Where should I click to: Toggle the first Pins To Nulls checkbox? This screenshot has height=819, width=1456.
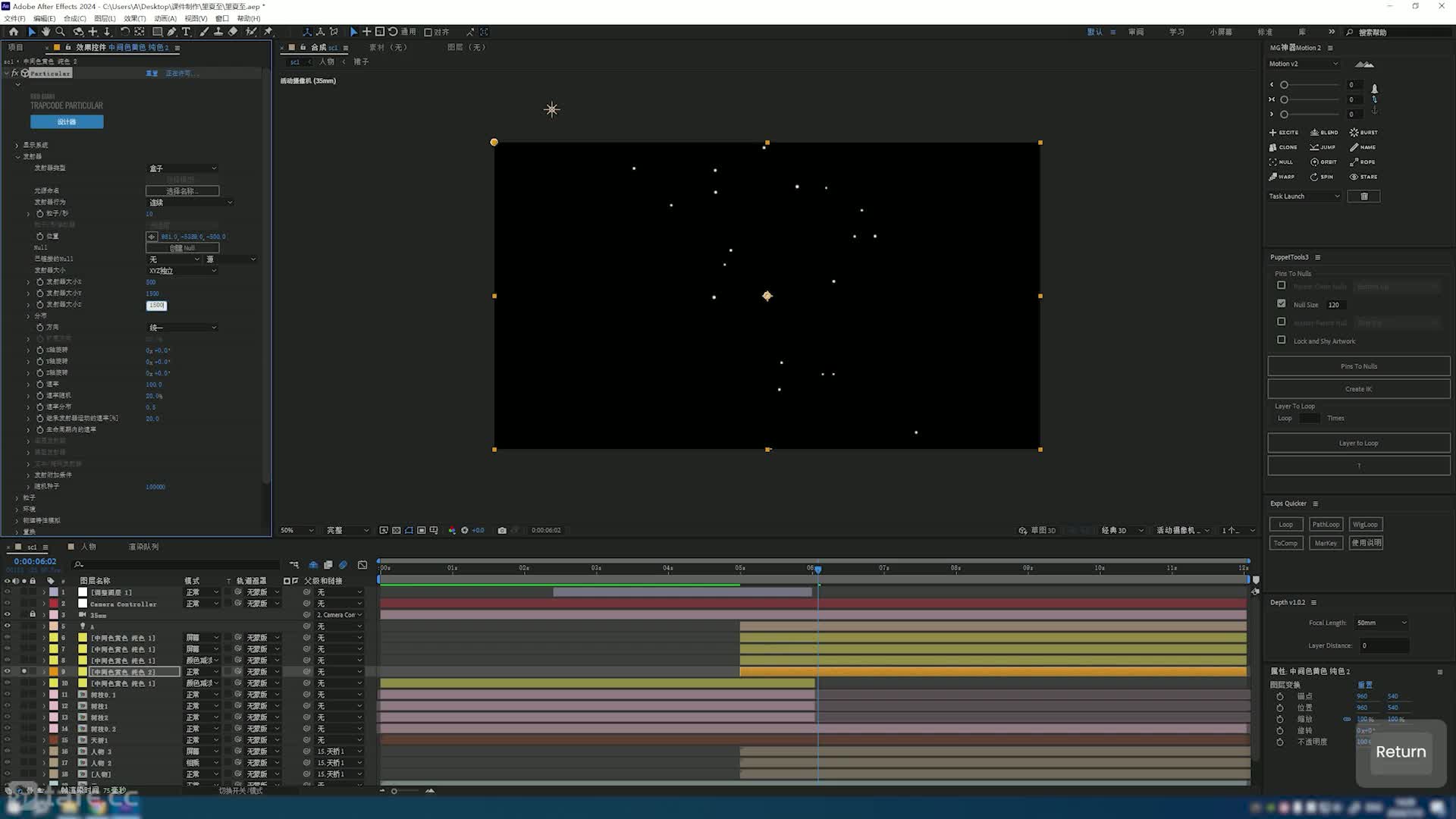[1282, 285]
